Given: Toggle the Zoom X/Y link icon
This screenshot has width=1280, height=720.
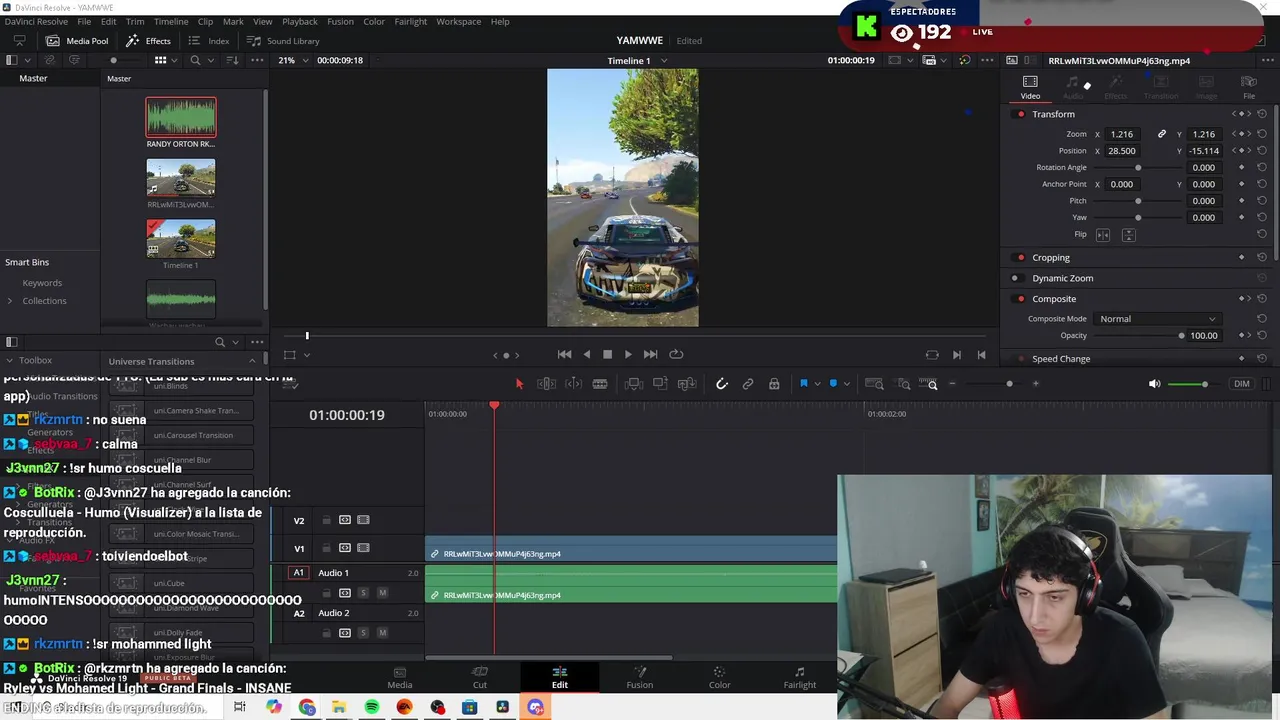Looking at the screenshot, I should point(1162,134).
